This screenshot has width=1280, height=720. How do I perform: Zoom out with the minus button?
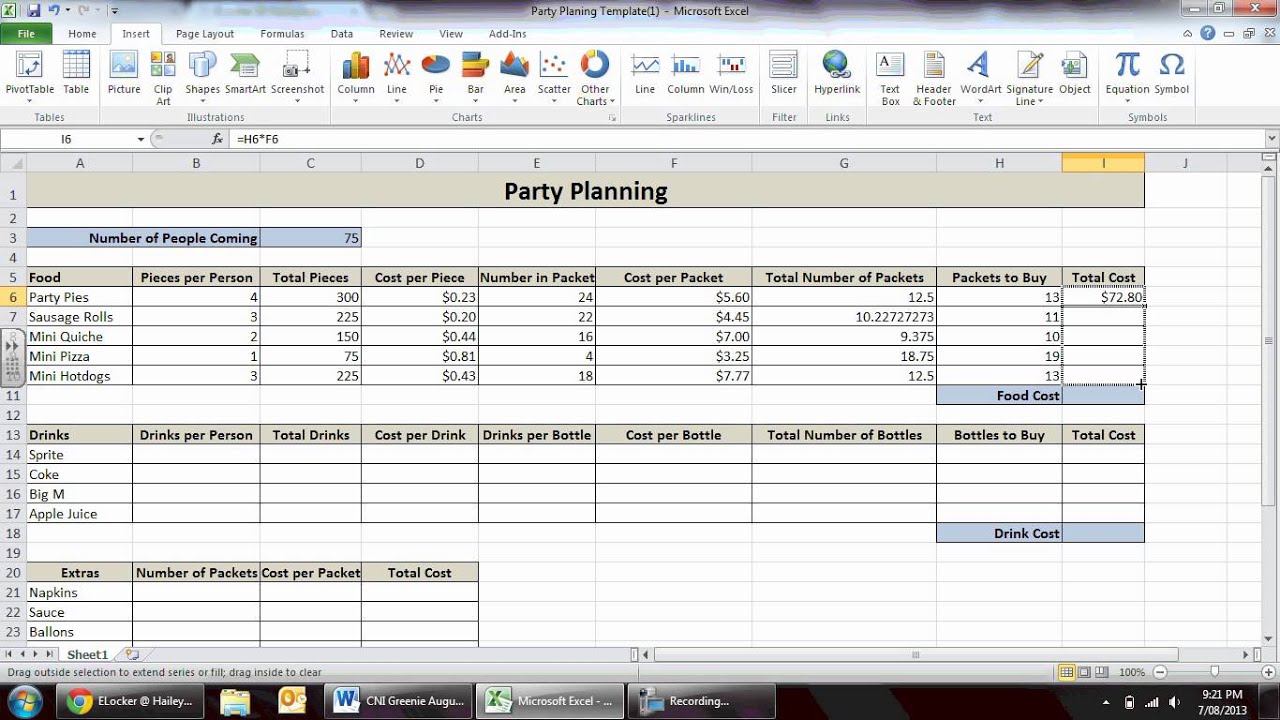click(1159, 672)
